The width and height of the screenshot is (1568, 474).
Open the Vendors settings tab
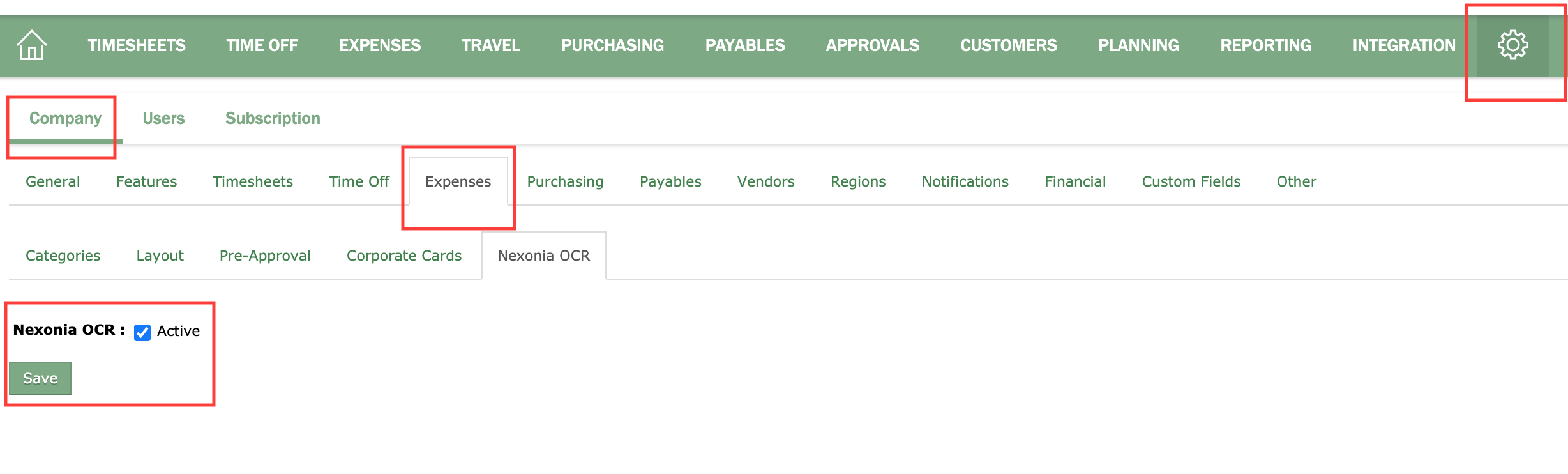click(766, 181)
